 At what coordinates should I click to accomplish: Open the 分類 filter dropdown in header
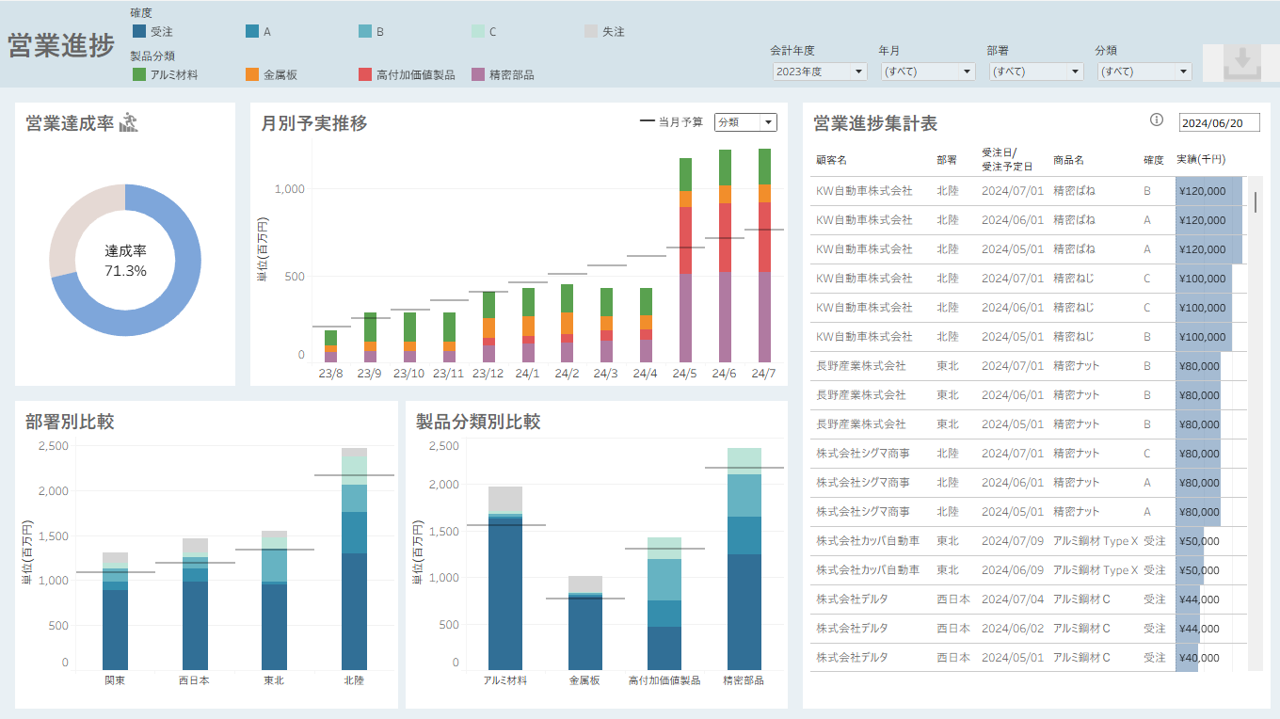click(1144, 72)
